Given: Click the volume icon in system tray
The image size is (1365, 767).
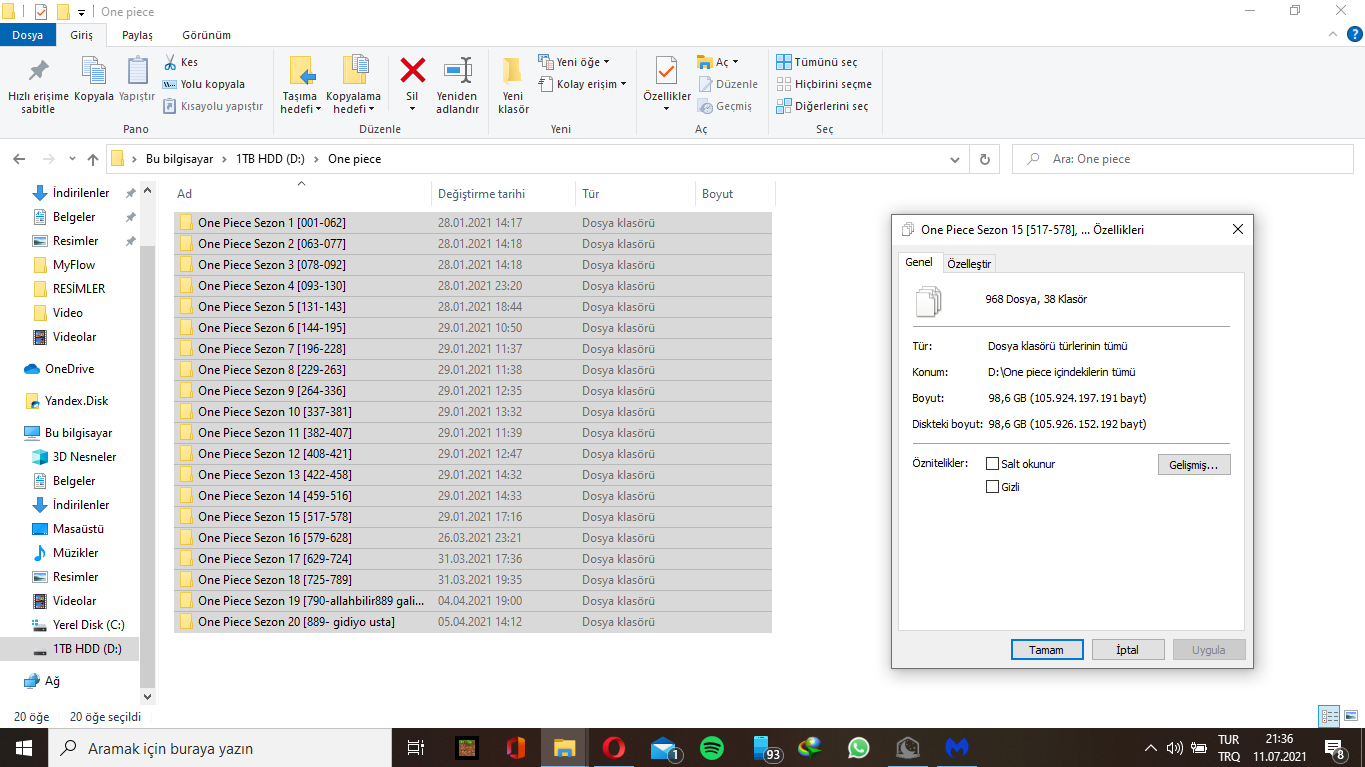Looking at the screenshot, I should click(x=1175, y=747).
